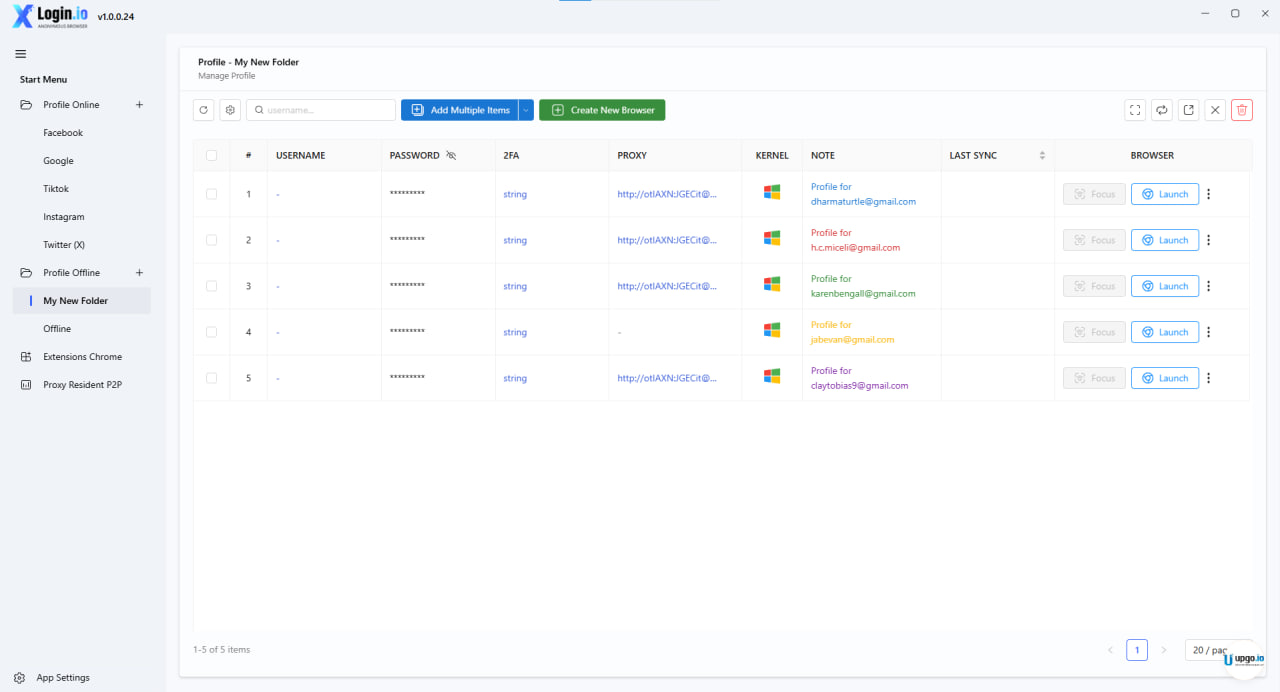Select My New Folder in sidebar
Image resolution: width=1280 pixels, height=692 pixels.
click(x=82, y=301)
